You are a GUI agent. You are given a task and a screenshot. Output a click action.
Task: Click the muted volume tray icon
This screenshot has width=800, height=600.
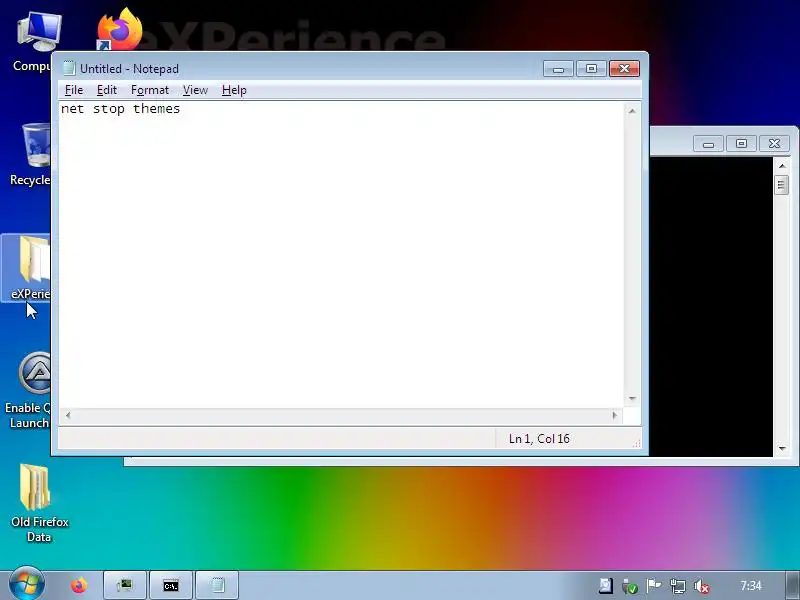tap(702, 587)
